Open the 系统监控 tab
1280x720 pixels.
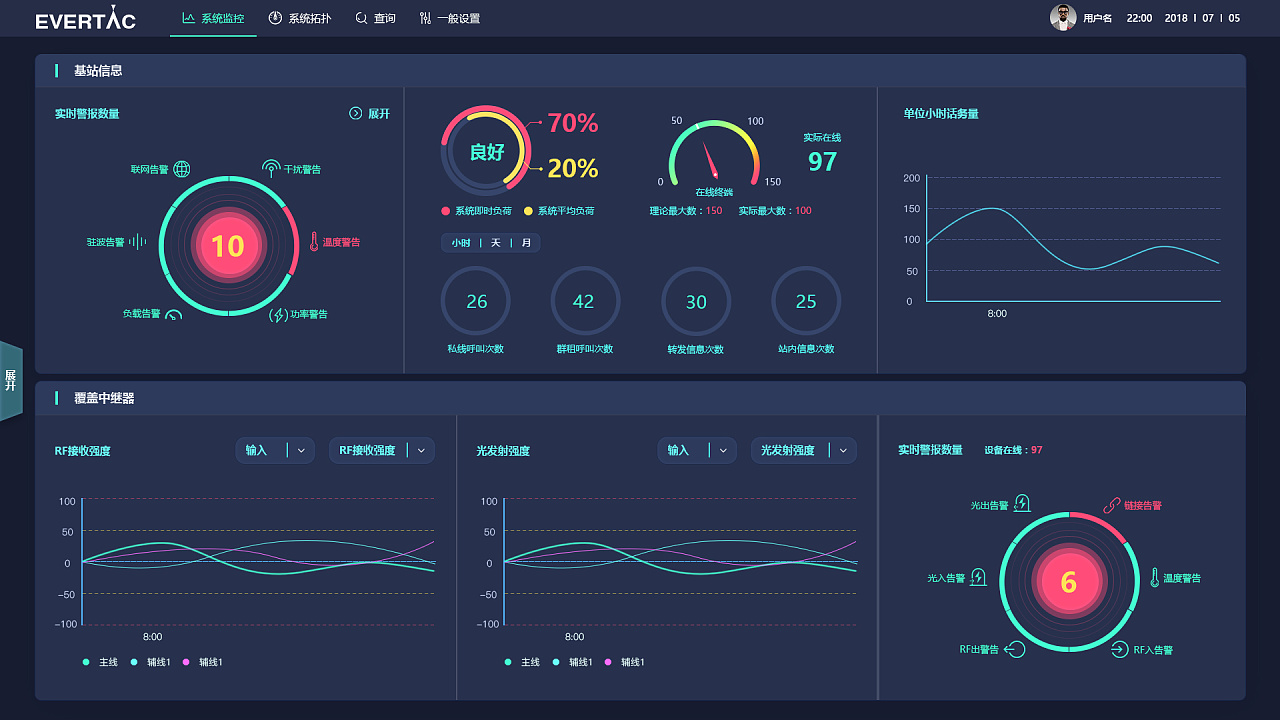[x=213, y=18]
